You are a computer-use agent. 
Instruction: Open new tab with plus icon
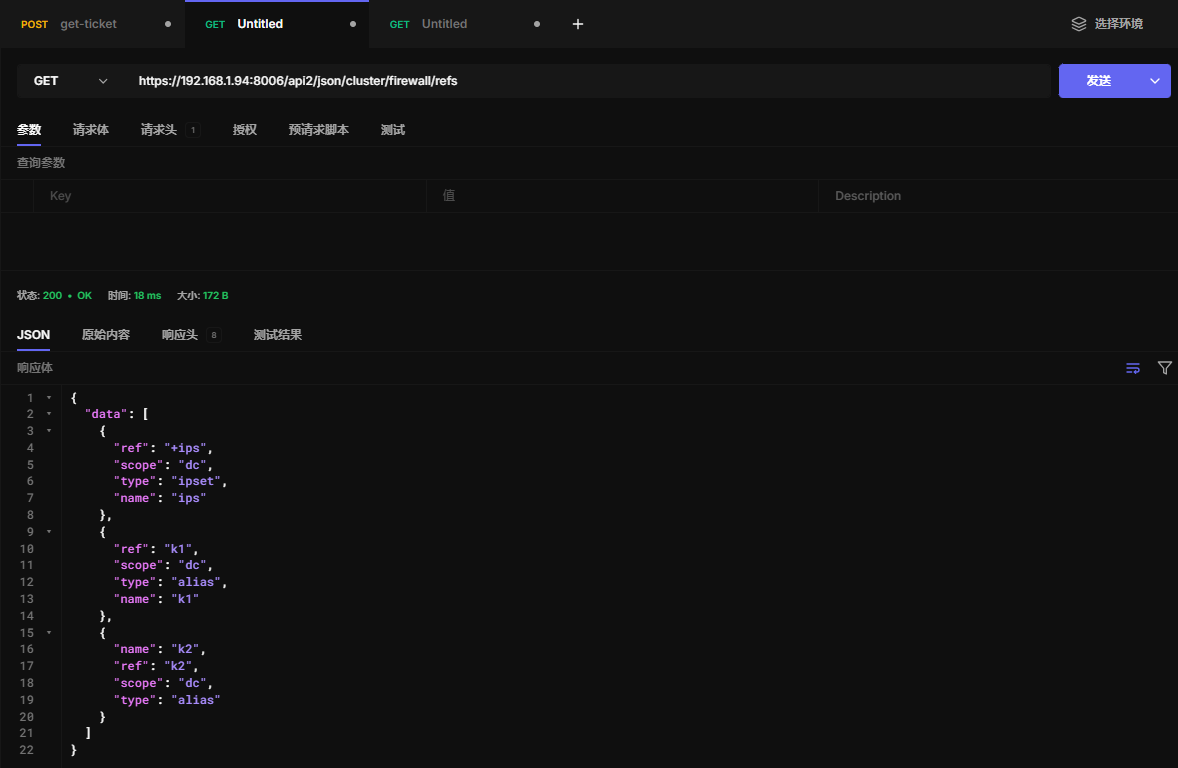pyautogui.click(x=577, y=24)
